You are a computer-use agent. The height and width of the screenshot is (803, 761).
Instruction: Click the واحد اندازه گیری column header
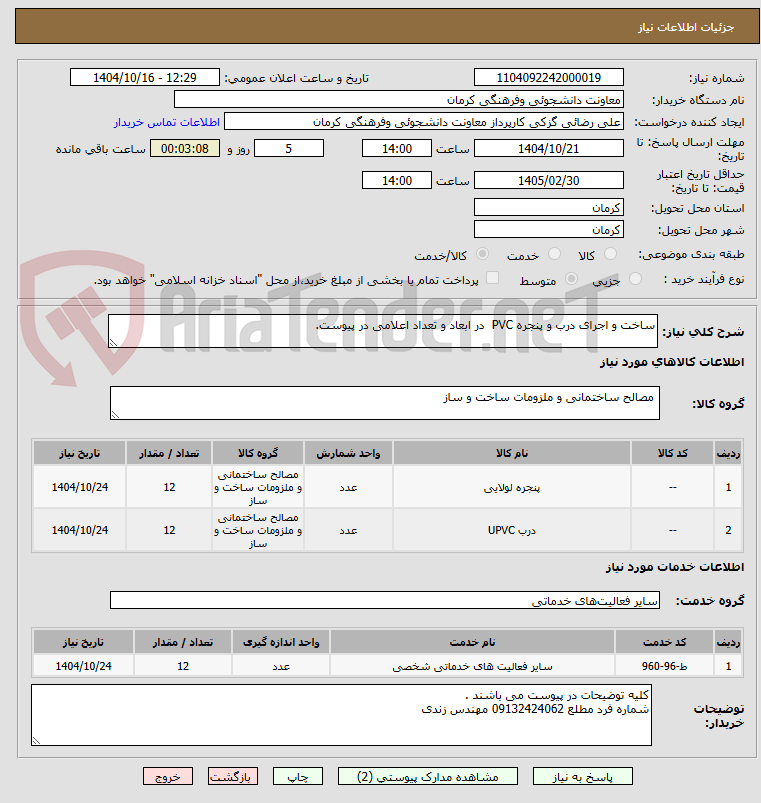pos(281,642)
